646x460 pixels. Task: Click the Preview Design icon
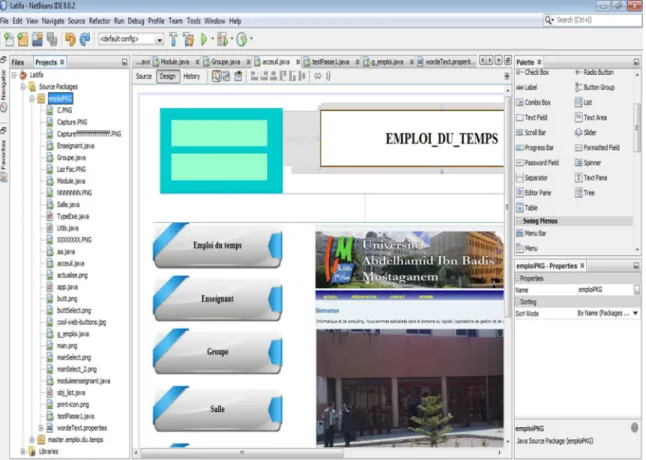pyautogui.click(x=238, y=76)
